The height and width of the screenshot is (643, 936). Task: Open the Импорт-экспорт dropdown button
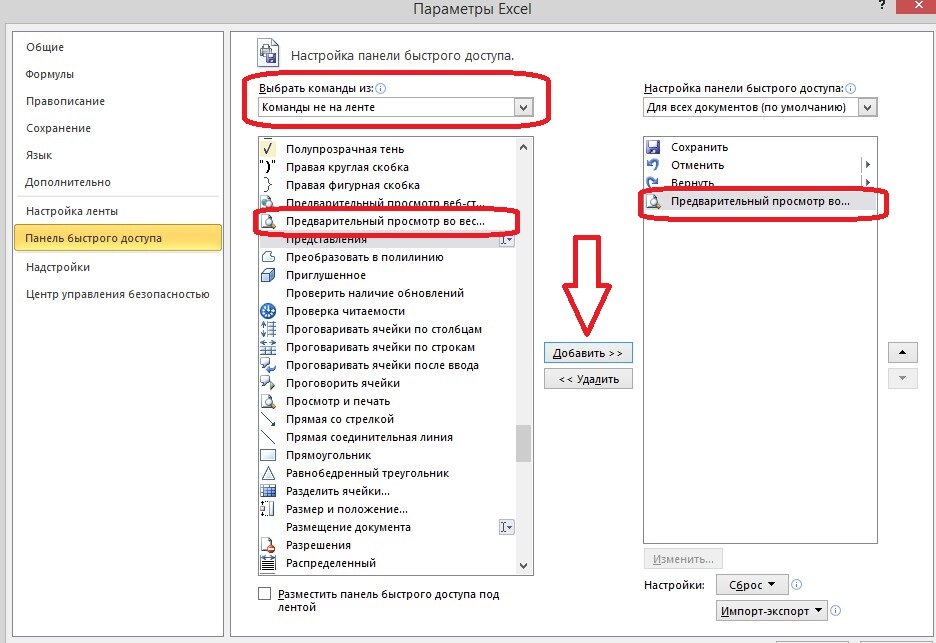(771, 611)
